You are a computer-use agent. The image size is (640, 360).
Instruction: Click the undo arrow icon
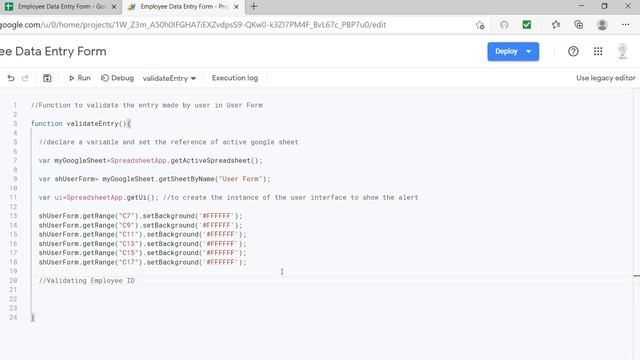click(11, 78)
